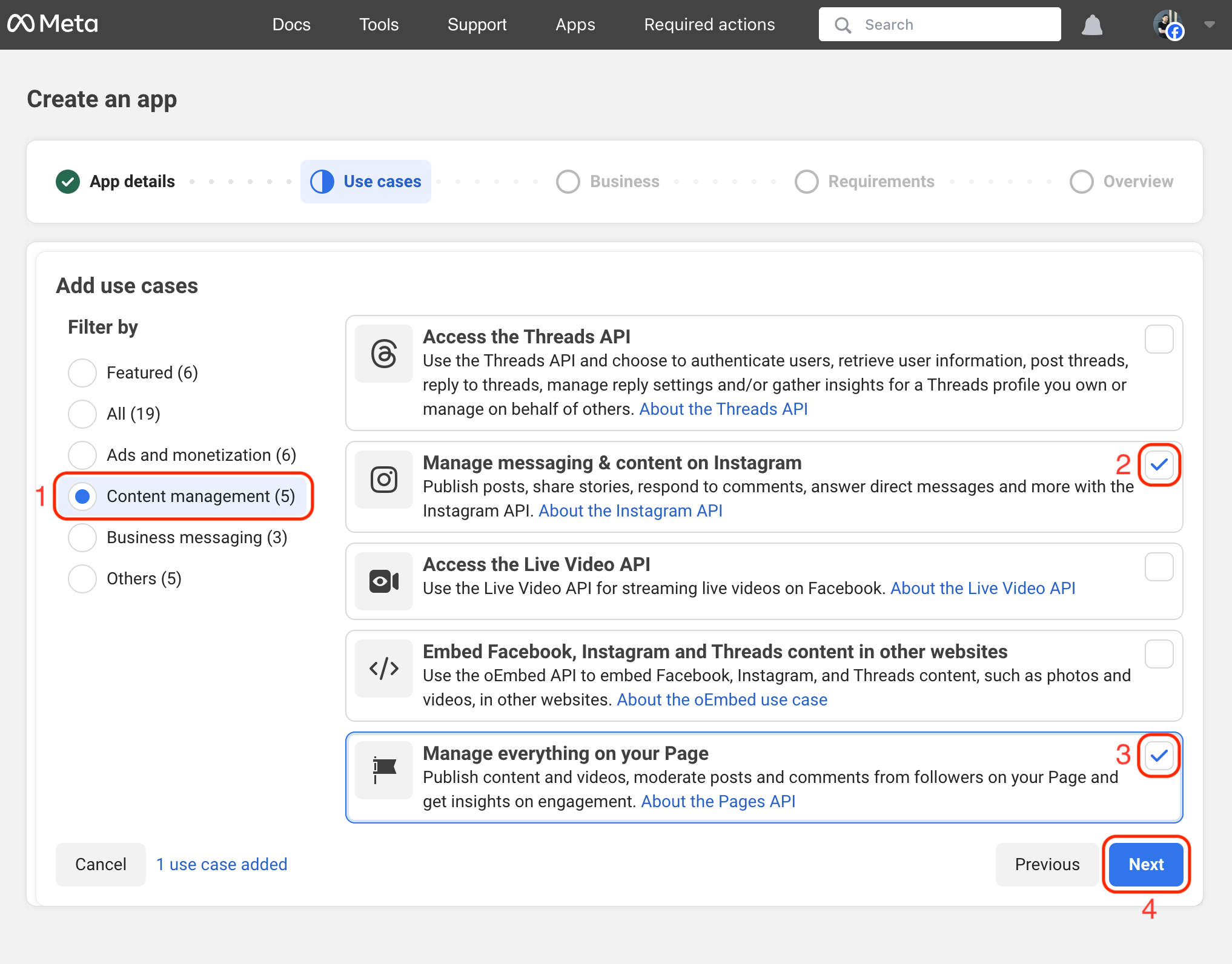The image size is (1232, 964).
Task: Click the oEmbed code brackets icon
Action: [383, 669]
